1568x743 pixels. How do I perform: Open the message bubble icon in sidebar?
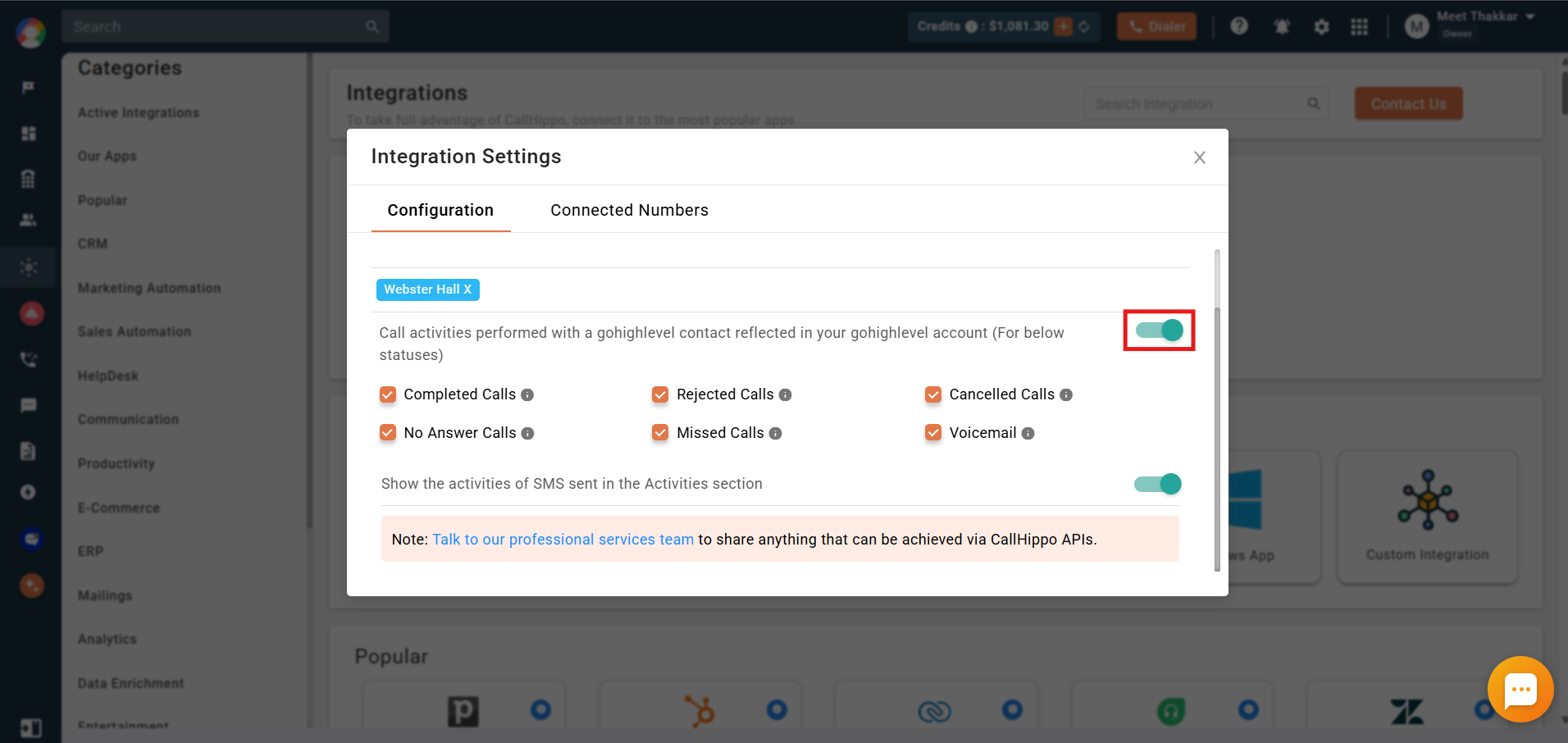click(x=29, y=405)
